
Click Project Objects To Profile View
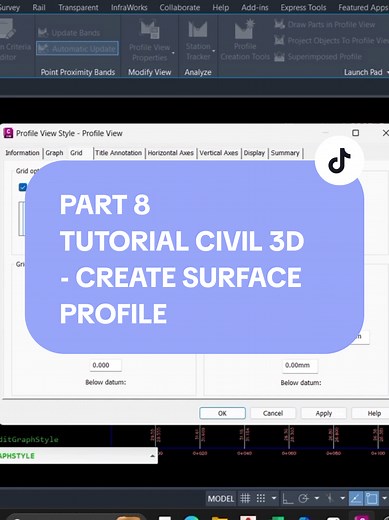pyautogui.click(x=332, y=41)
